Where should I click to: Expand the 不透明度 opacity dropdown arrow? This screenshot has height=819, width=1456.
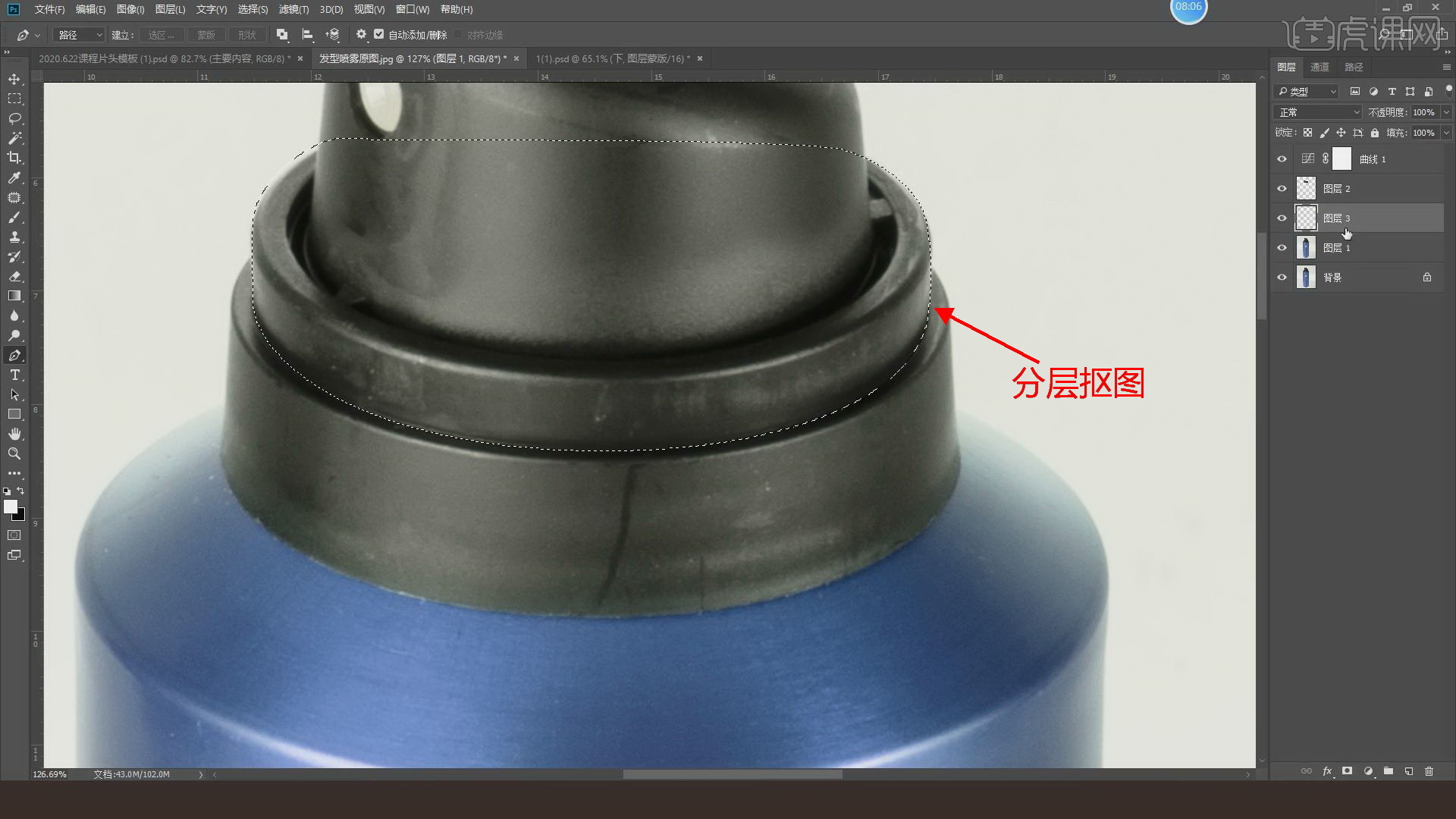(x=1446, y=112)
